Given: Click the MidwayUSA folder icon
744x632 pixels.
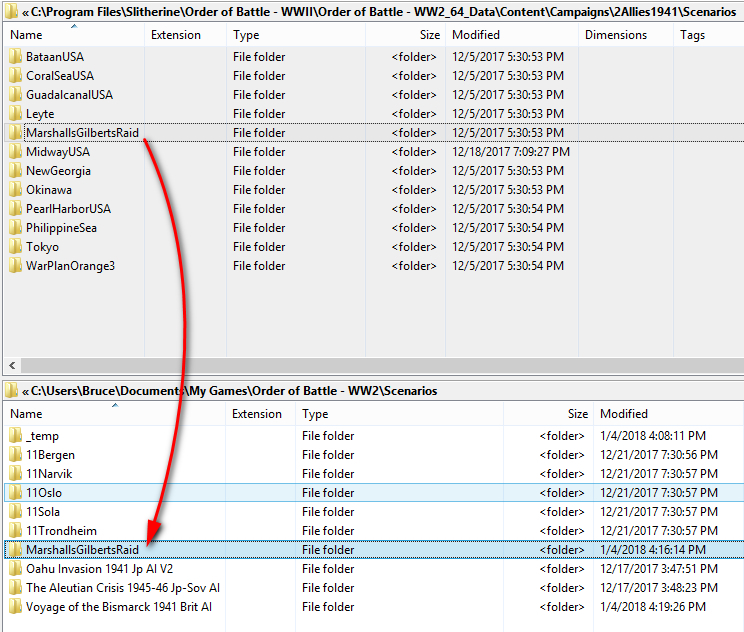Looking at the screenshot, I should pos(16,151).
